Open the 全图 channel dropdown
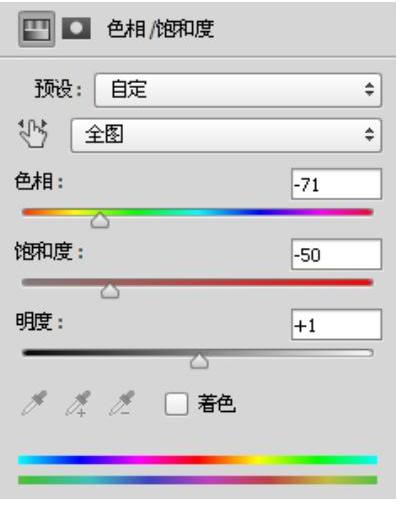 pos(226,135)
